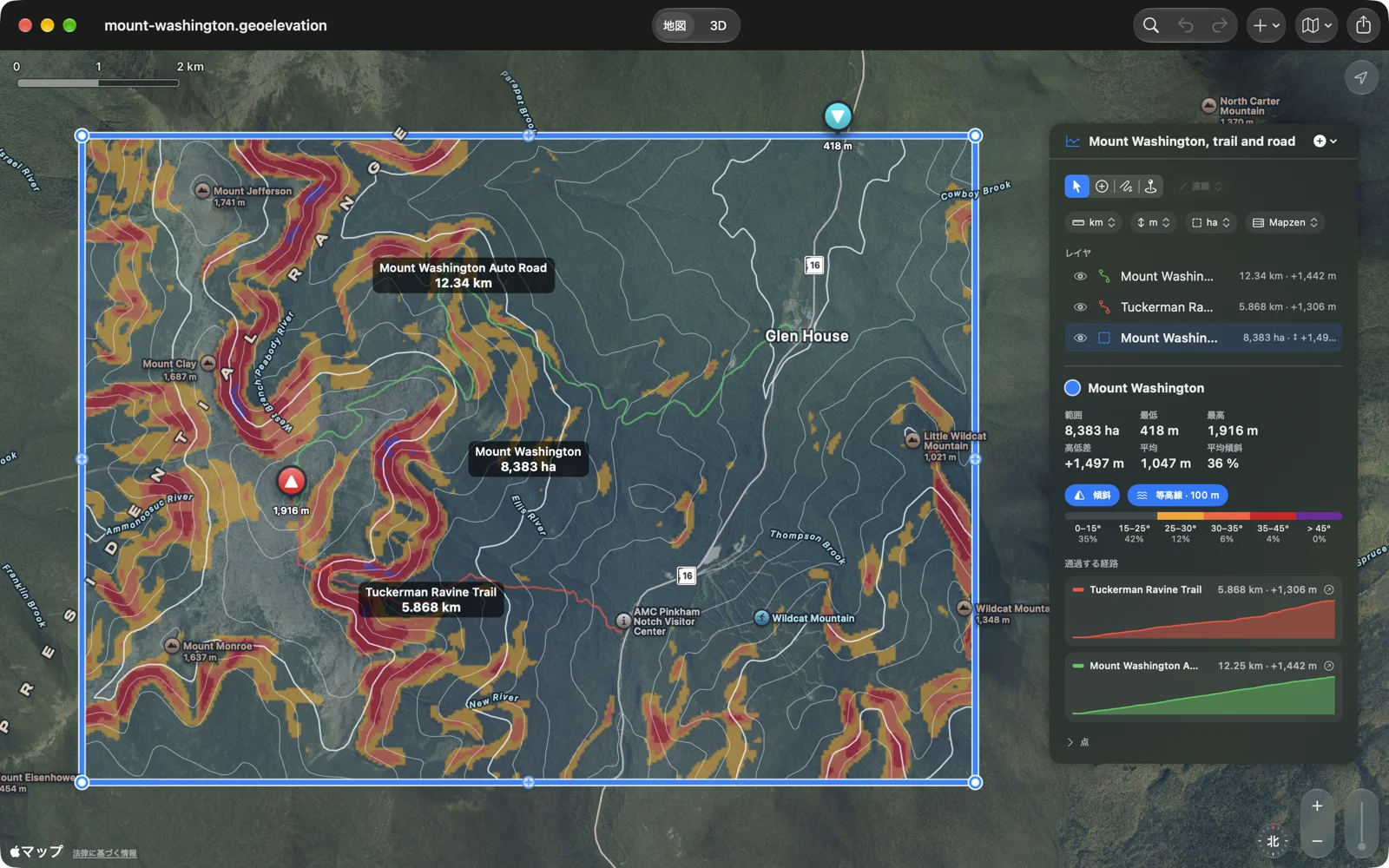
Task: Select the pin placement tool
Action: coord(1150,186)
